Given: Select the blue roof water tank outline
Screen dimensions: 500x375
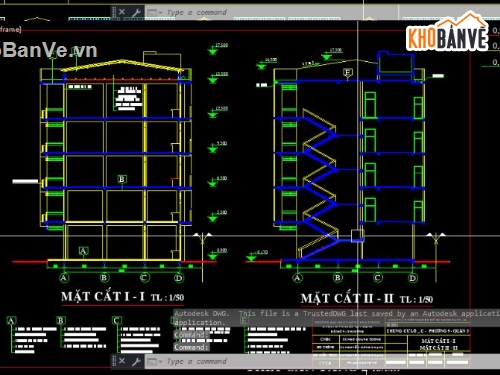Looking at the screenshot, I should click(395, 63).
